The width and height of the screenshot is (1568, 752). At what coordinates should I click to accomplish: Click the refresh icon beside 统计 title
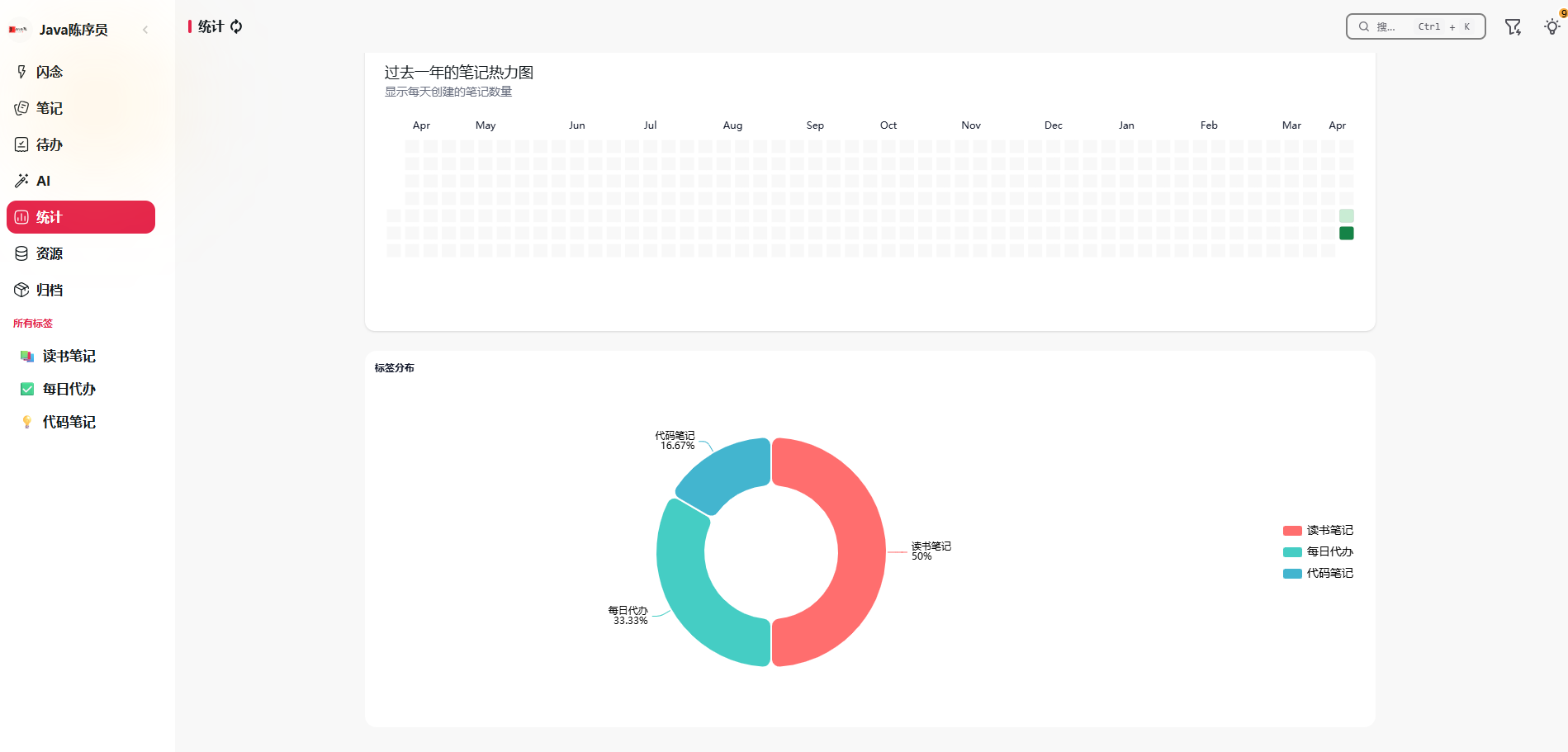(x=236, y=26)
